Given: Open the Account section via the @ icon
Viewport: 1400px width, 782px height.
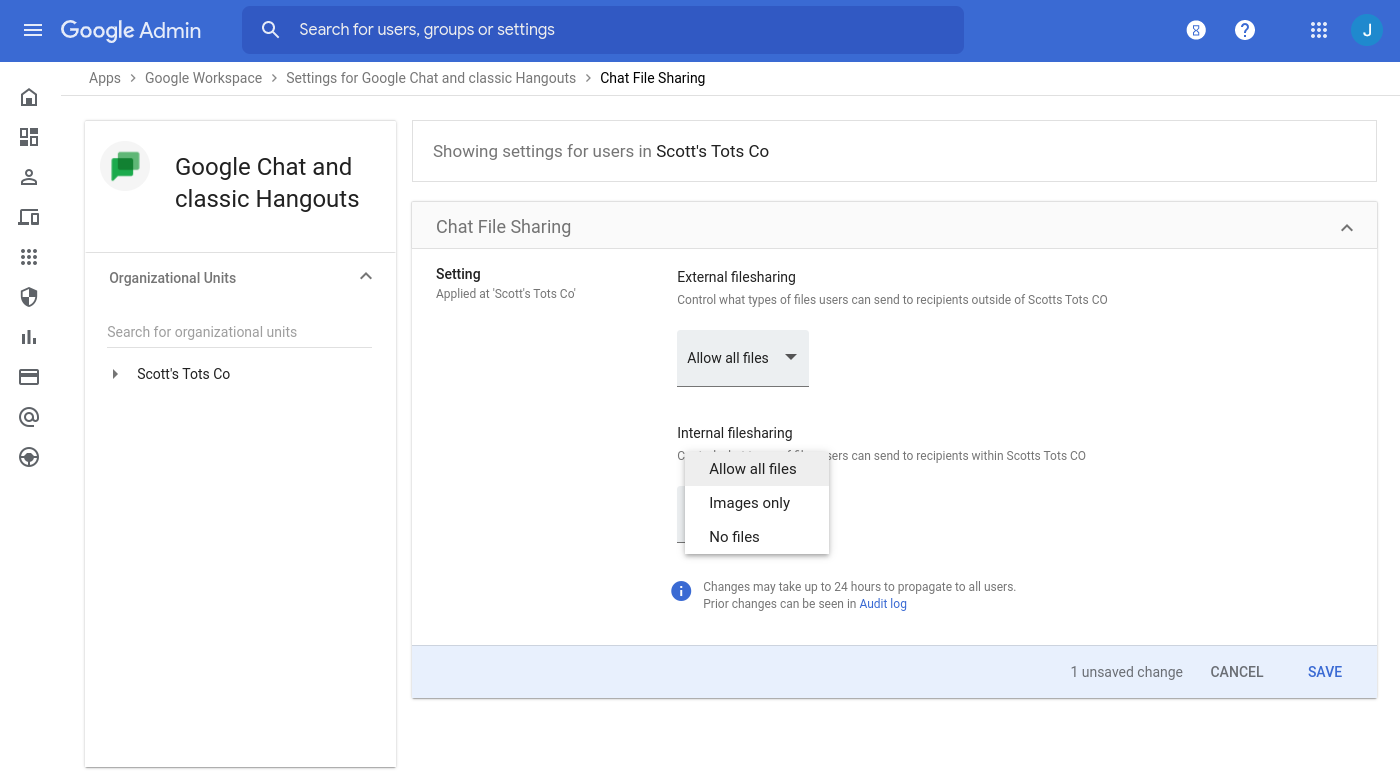Looking at the screenshot, I should [x=28, y=417].
